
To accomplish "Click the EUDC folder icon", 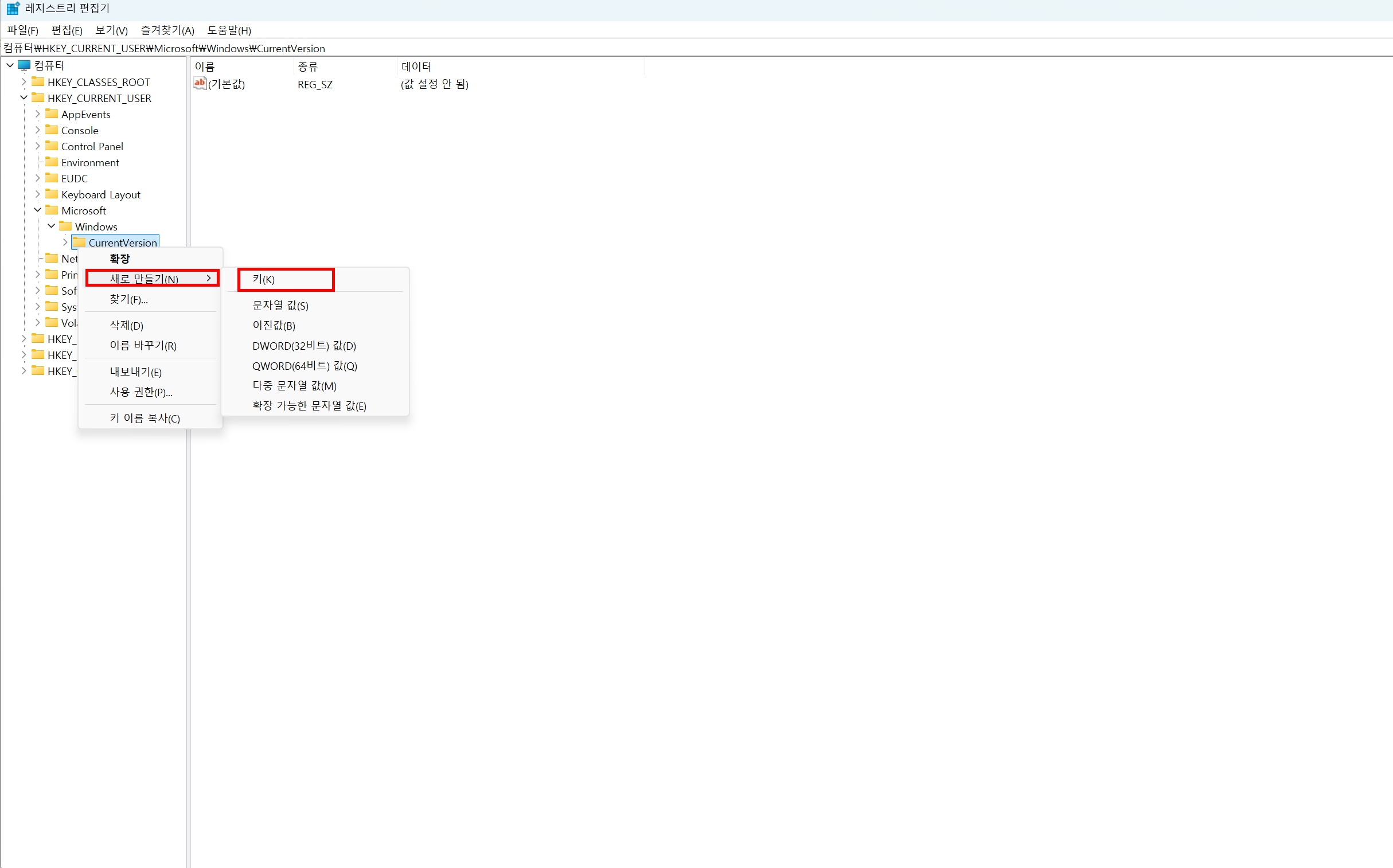I will [52, 178].
